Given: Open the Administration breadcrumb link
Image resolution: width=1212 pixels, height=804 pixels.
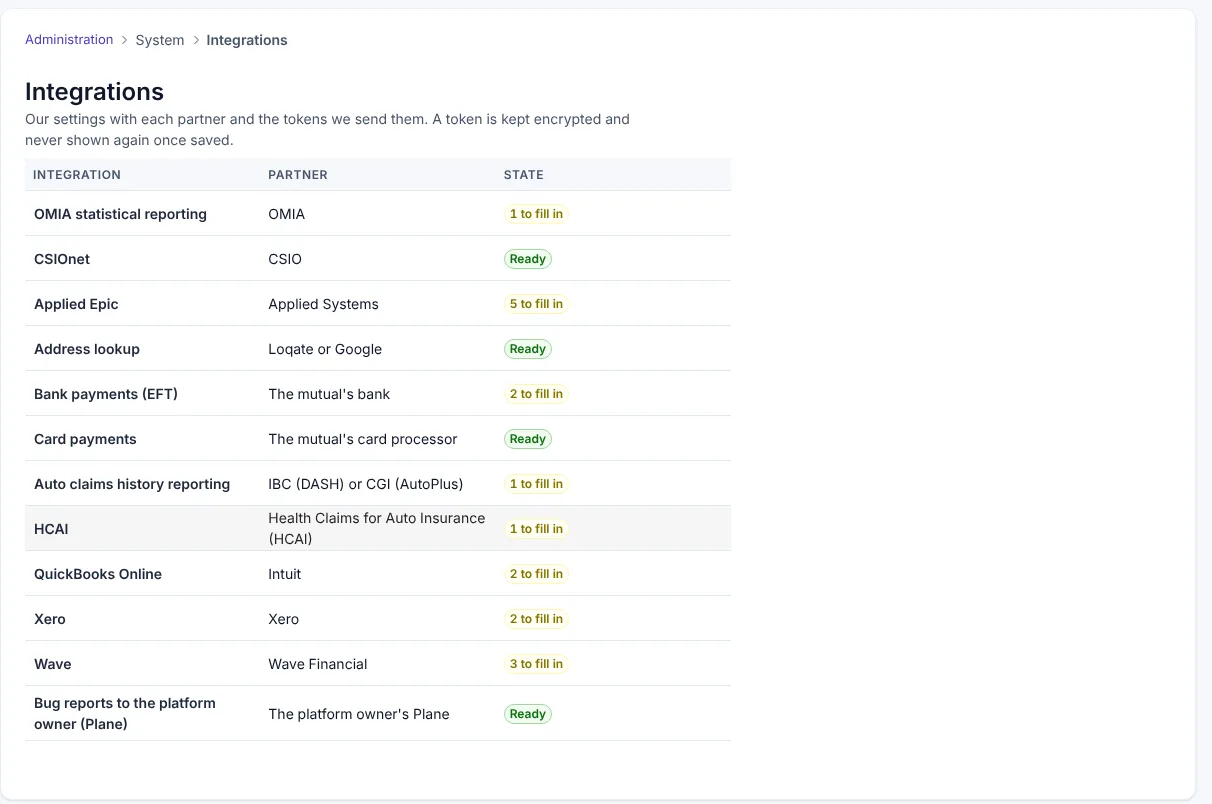Looking at the screenshot, I should click(x=69, y=40).
